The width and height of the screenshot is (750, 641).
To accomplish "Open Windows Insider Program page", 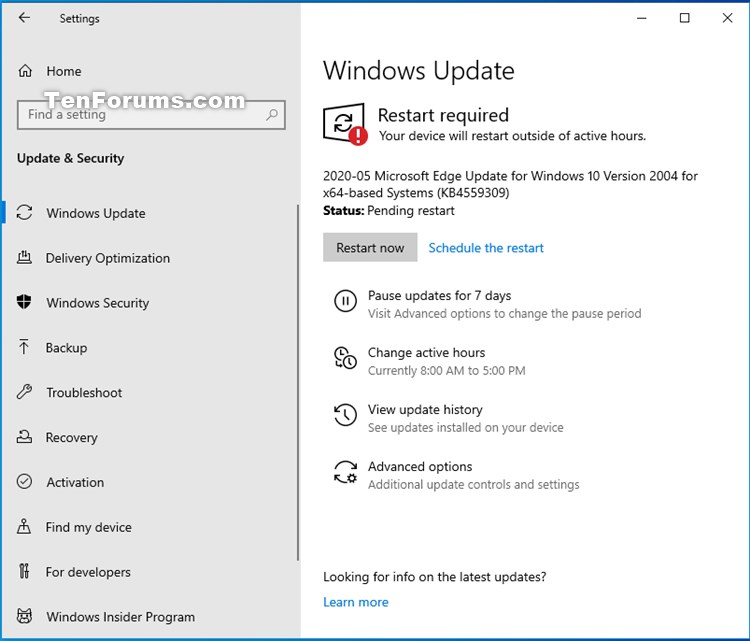I will pyautogui.click(x=121, y=617).
